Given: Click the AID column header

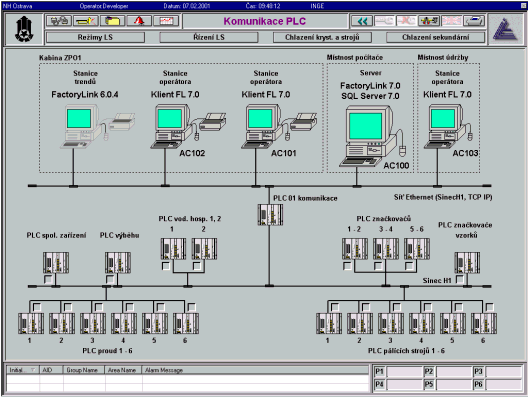Looking at the screenshot, I should [51, 370].
